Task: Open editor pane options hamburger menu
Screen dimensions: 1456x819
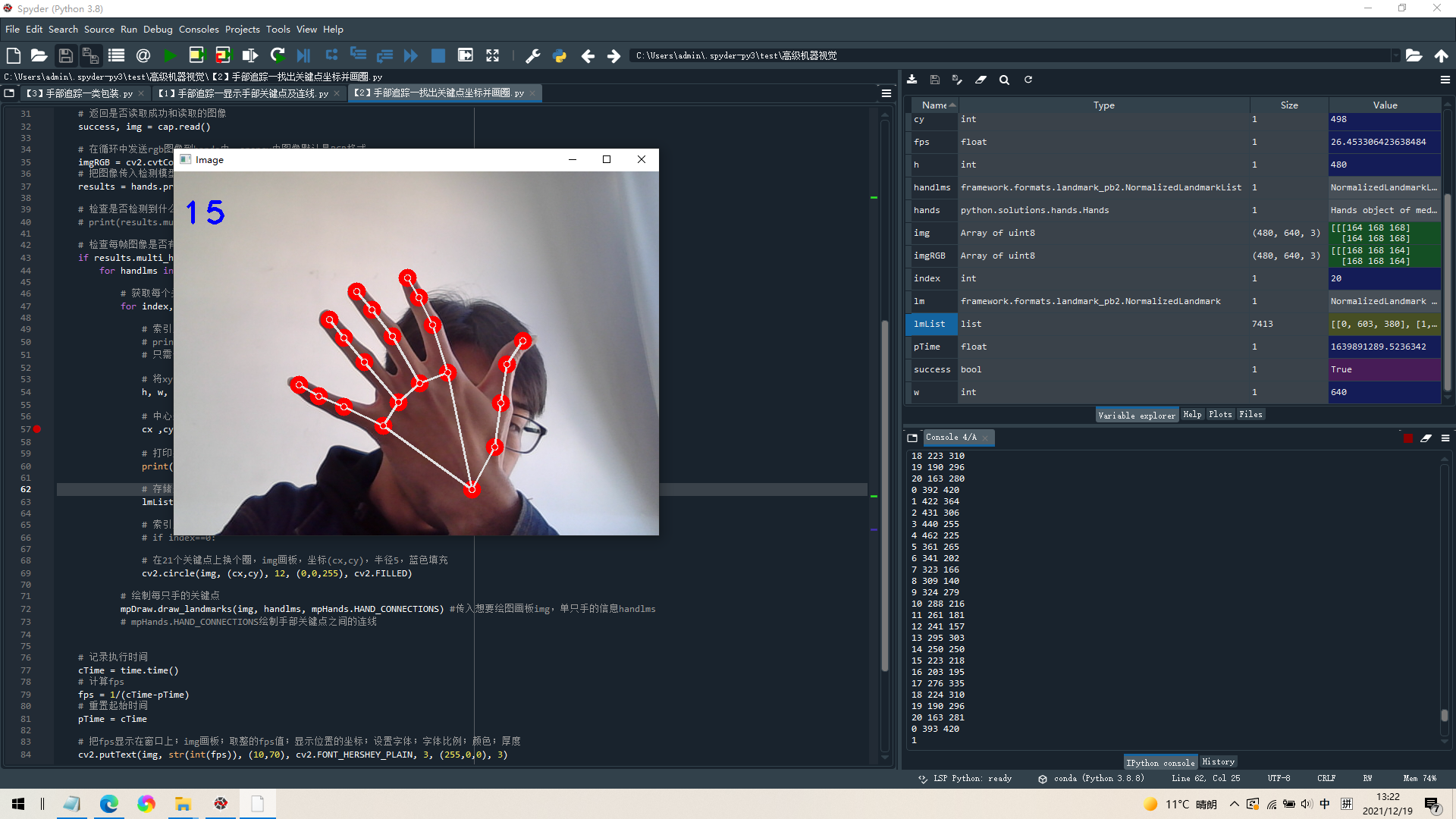Action: click(x=886, y=93)
